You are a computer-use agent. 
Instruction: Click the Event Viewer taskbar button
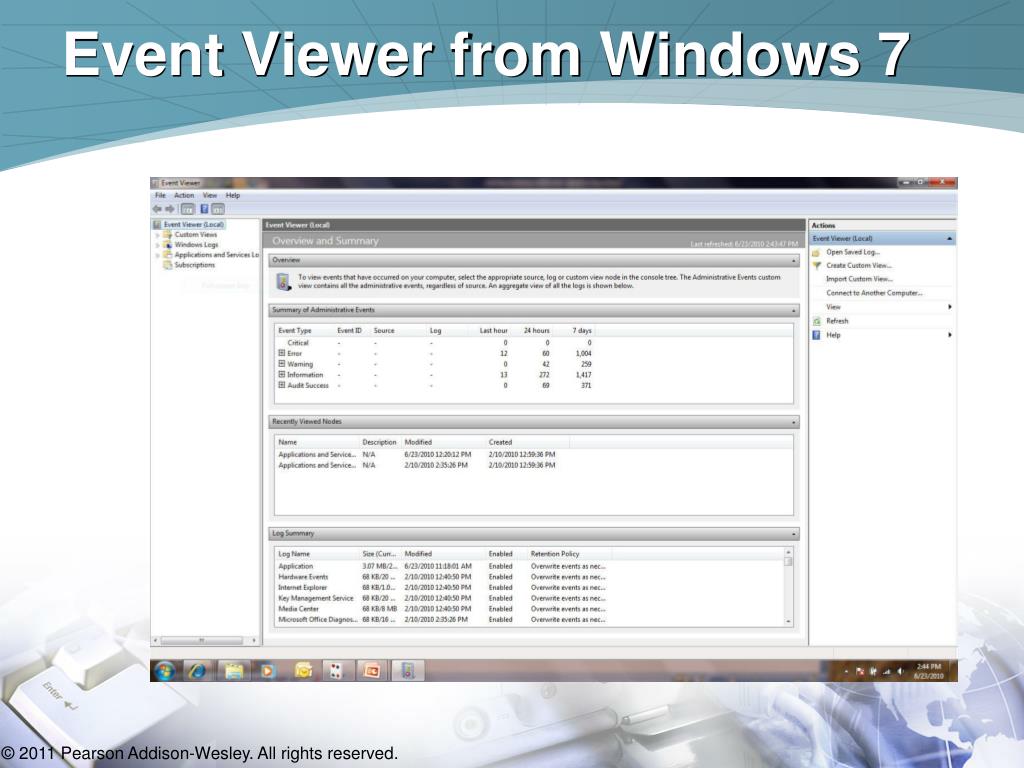[408, 670]
